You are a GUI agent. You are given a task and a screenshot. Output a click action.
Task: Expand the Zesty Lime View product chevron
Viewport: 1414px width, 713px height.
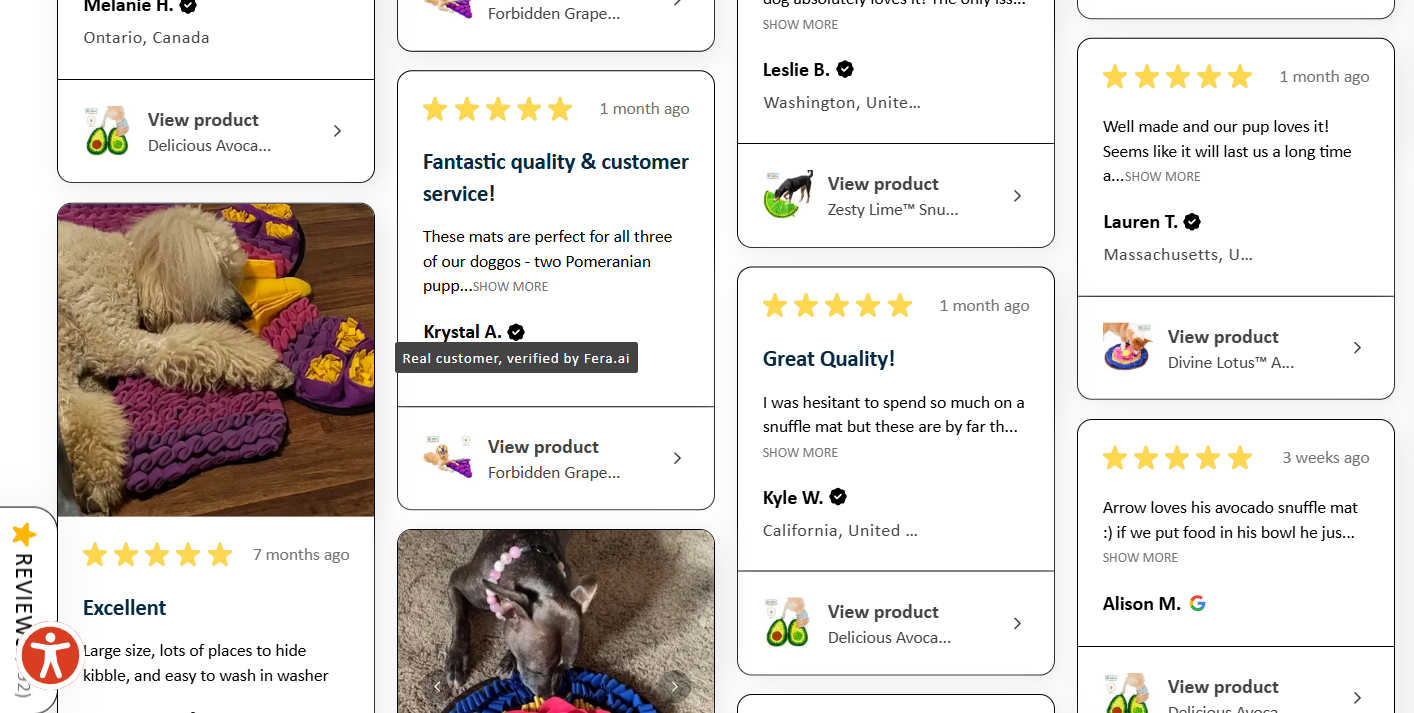pos(1017,195)
